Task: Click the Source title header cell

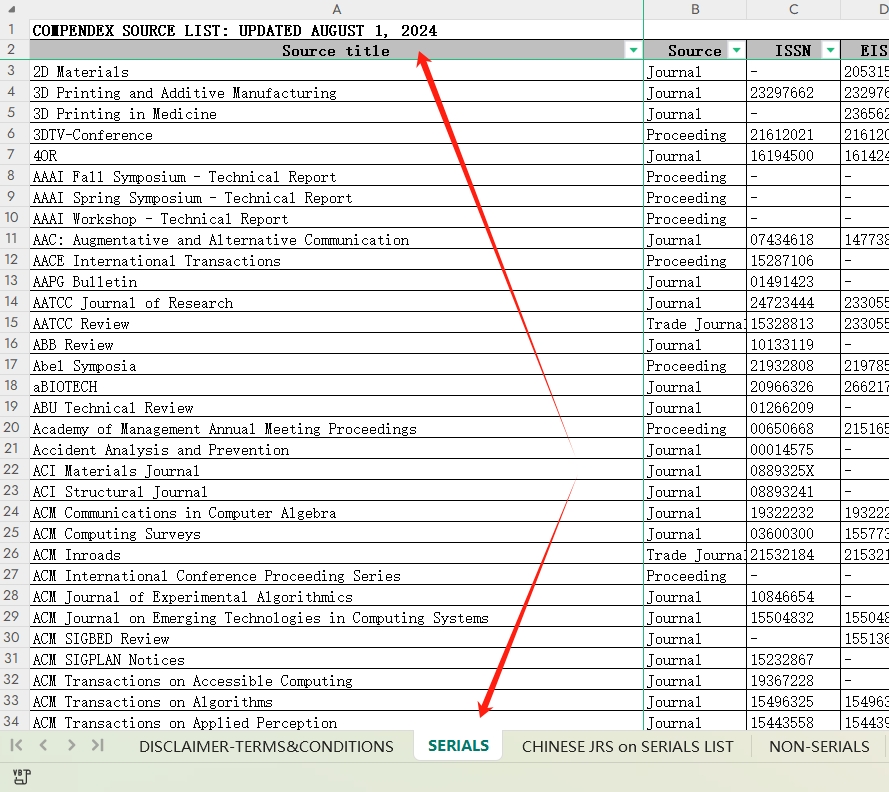Action: coord(336,50)
